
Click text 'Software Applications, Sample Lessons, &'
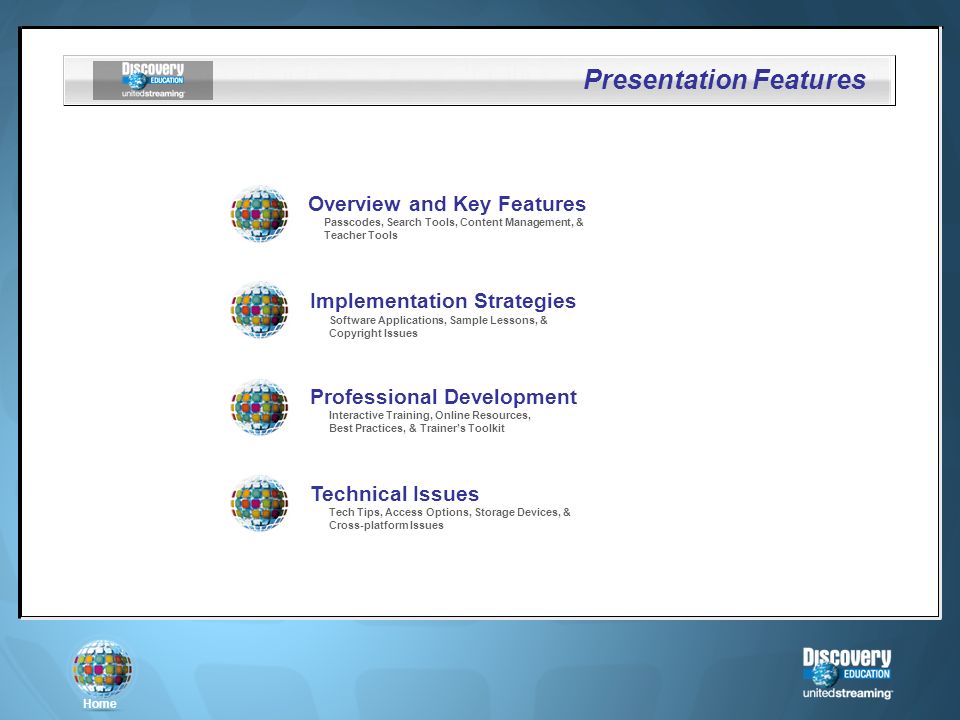click(438, 320)
